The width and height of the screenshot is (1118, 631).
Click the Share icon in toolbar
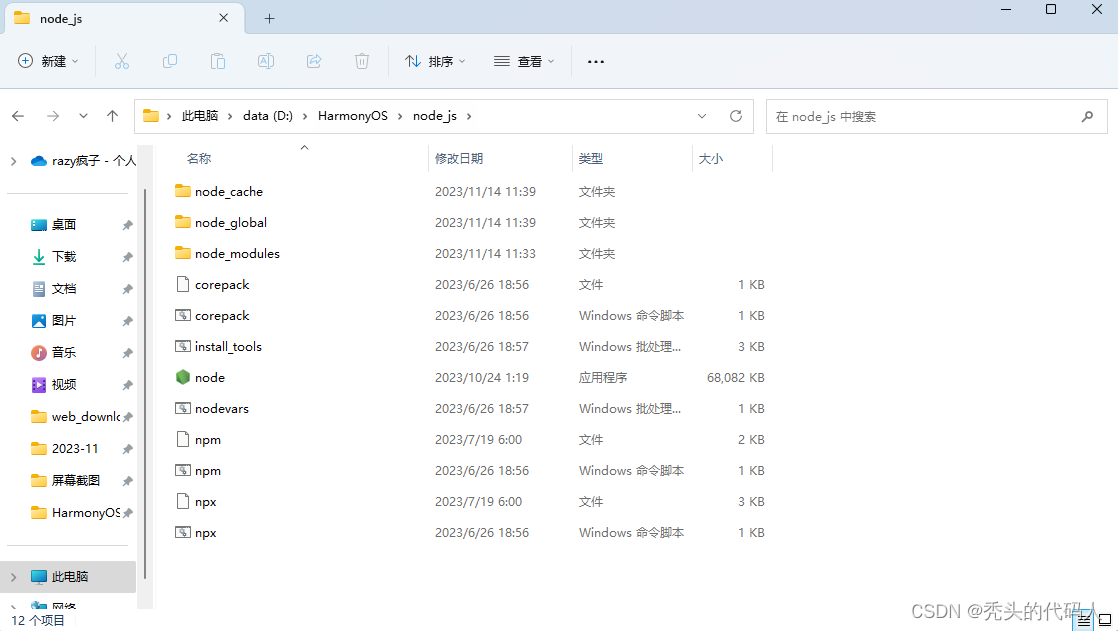click(314, 61)
